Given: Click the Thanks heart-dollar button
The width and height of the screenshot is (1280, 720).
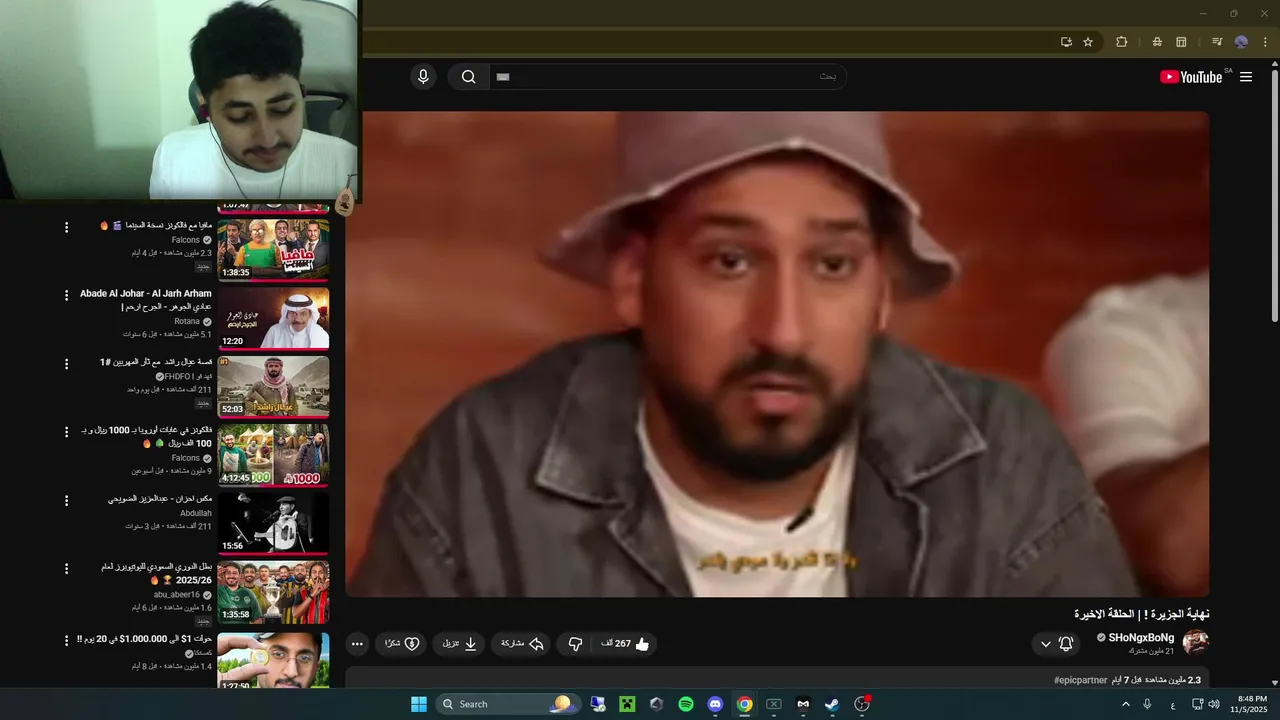Looking at the screenshot, I should click(x=402, y=644).
